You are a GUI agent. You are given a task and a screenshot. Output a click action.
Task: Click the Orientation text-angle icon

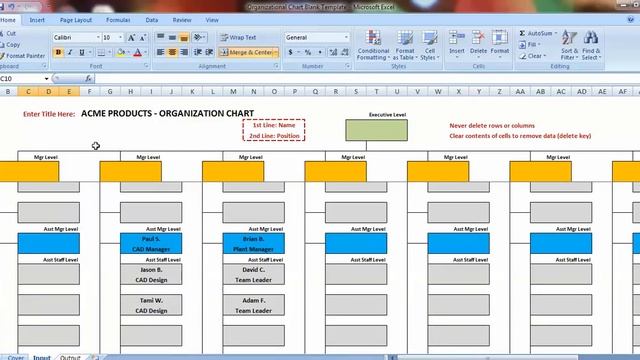coord(198,38)
